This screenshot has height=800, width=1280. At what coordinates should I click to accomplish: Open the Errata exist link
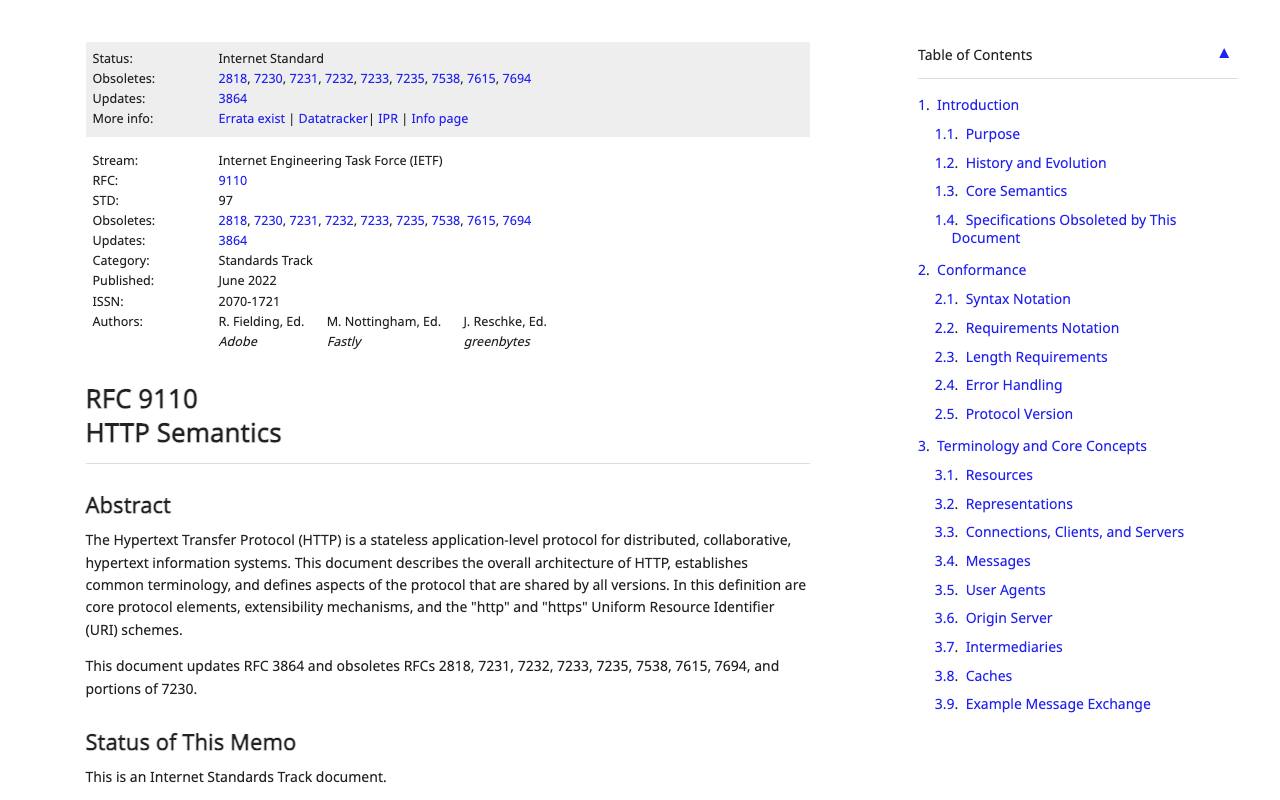pos(251,118)
